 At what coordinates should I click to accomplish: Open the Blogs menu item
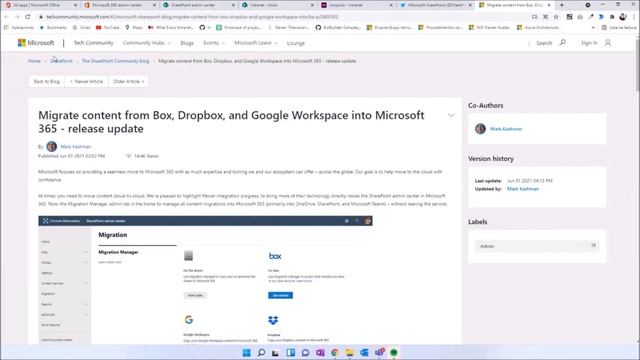click(187, 43)
